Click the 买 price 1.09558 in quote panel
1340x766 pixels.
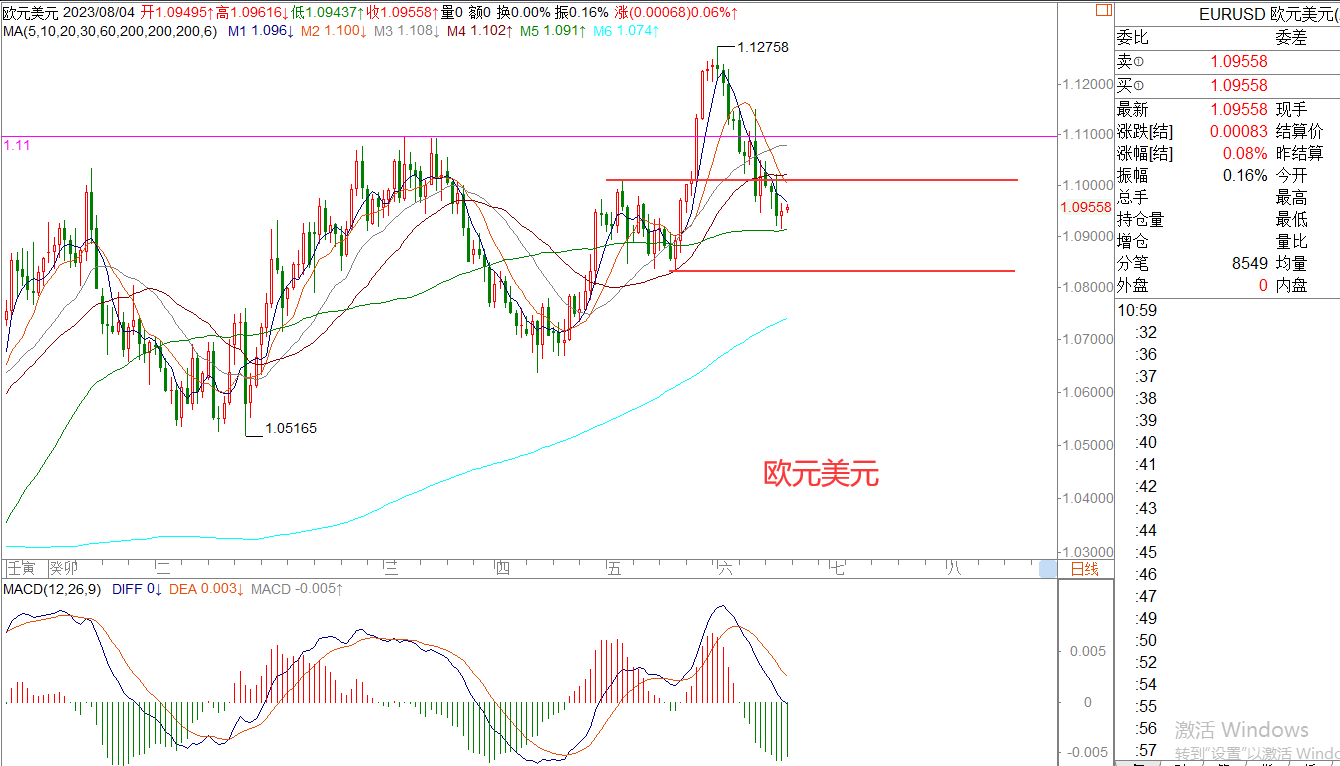tap(1238, 86)
